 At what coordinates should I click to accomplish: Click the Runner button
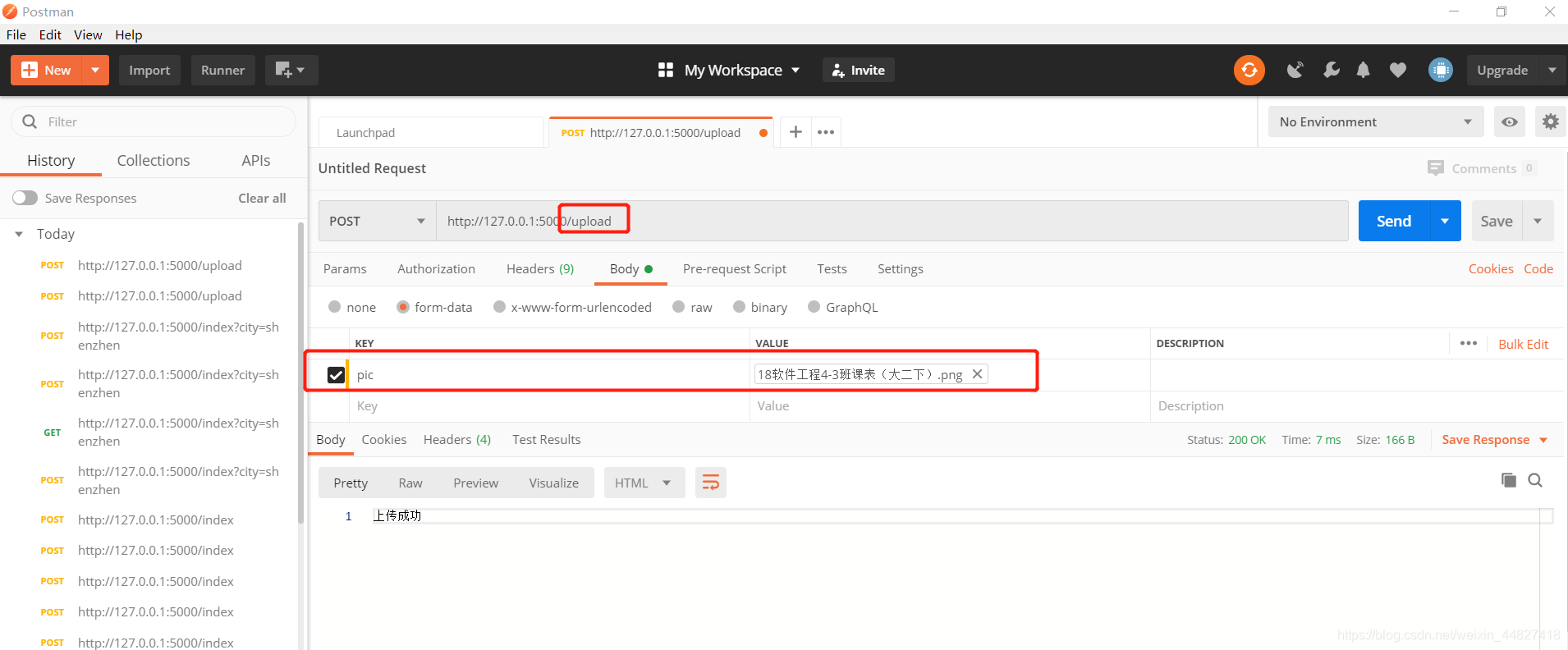[222, 70]
